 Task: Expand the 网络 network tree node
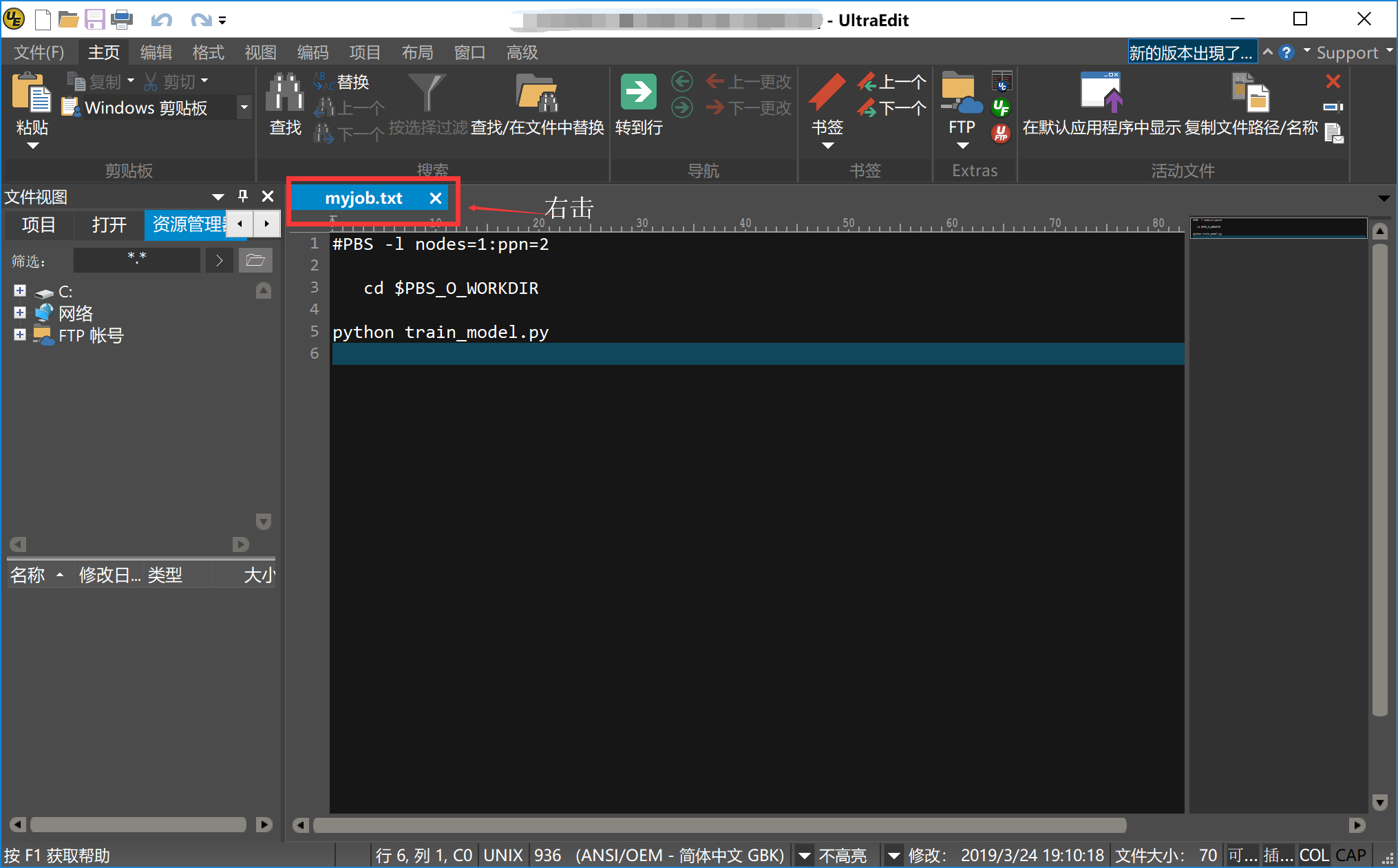[x=20, y=313]
